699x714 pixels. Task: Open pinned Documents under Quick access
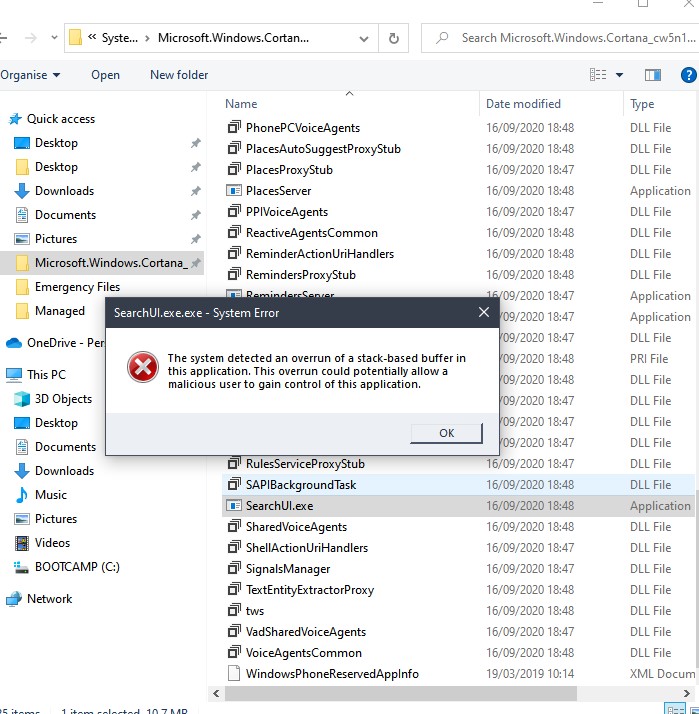click(65, 215)
